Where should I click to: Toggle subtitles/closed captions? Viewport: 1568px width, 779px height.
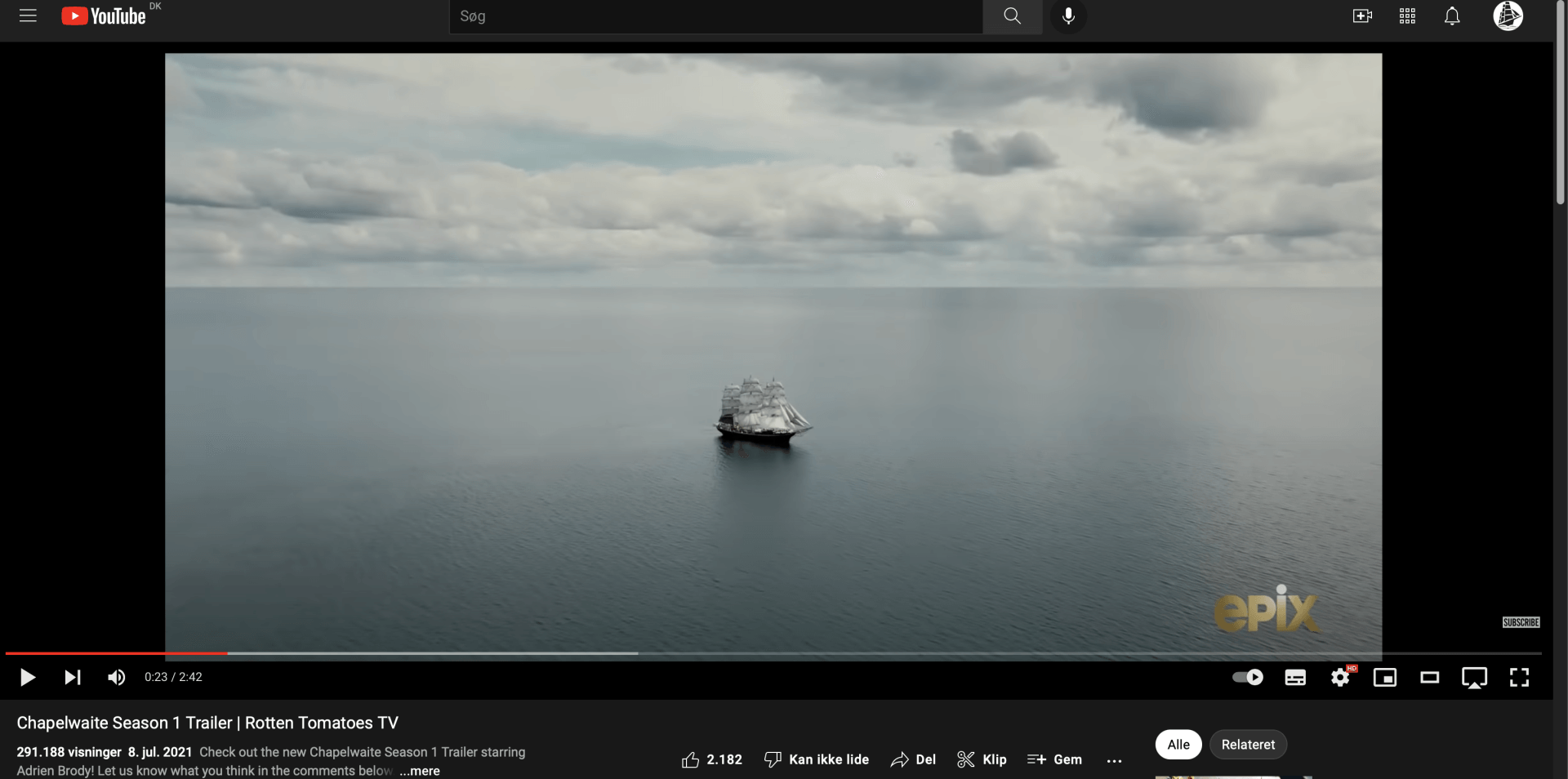(1295, 677)
